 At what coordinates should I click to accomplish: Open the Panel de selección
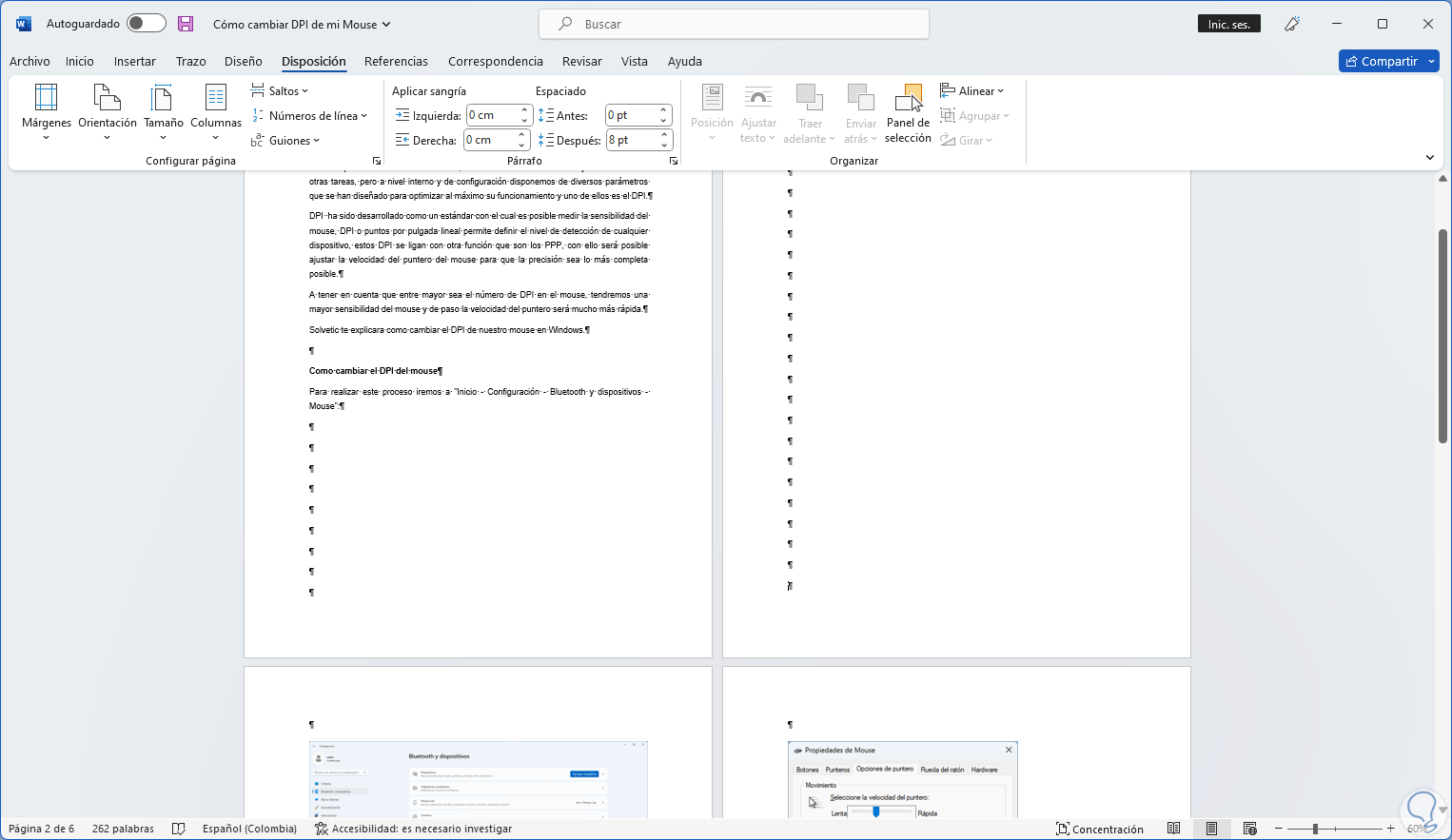[908, 113]
